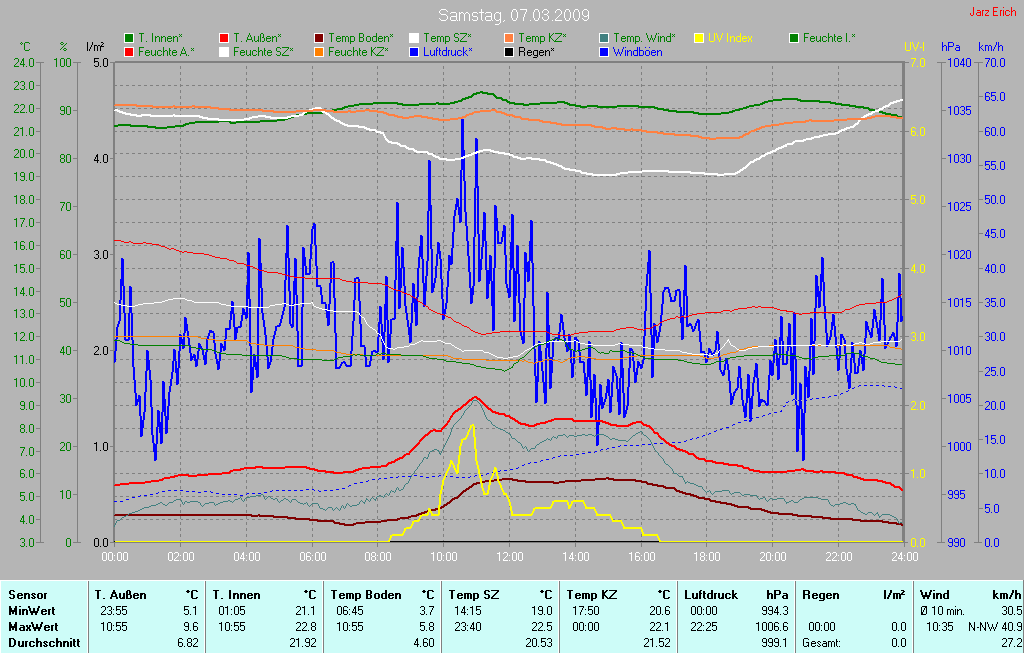Select the Feuchte SZ legend label
1024x653 pixels.
(263, 51)
